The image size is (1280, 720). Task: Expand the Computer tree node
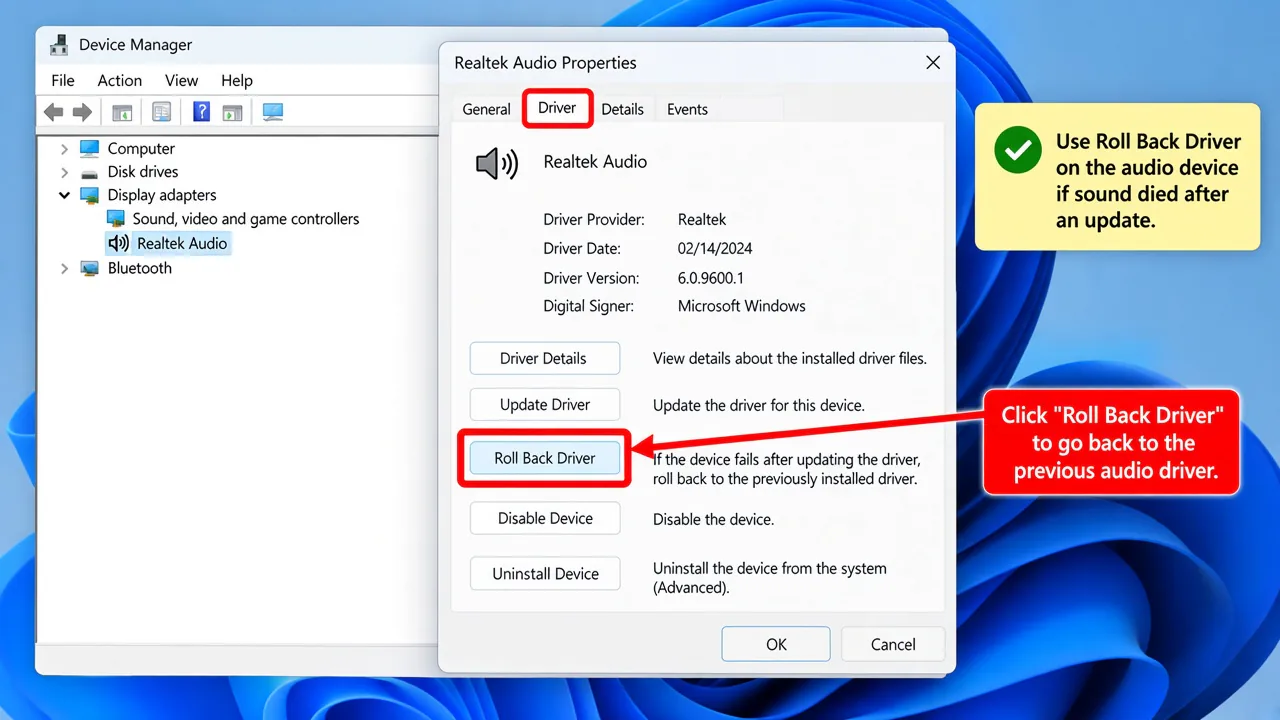[64, 148]
